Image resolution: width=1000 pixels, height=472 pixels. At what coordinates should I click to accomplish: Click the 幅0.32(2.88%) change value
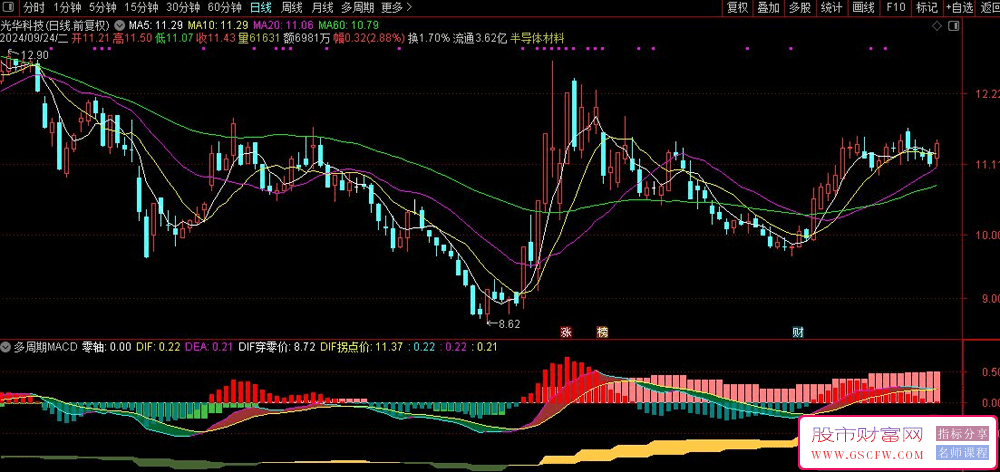click(x=367, y=38)
